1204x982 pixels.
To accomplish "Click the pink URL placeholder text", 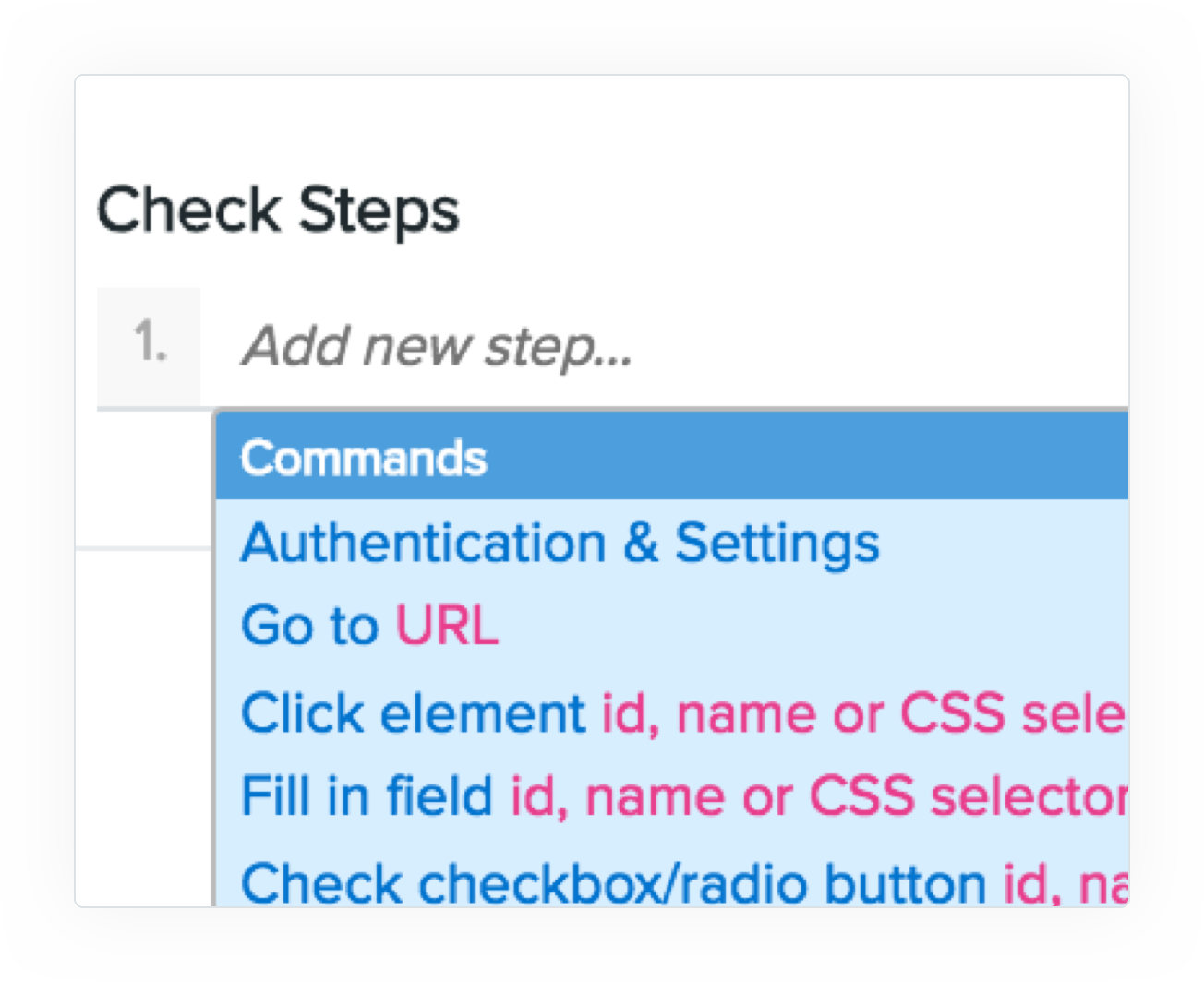I will click(x=447, y=626).
